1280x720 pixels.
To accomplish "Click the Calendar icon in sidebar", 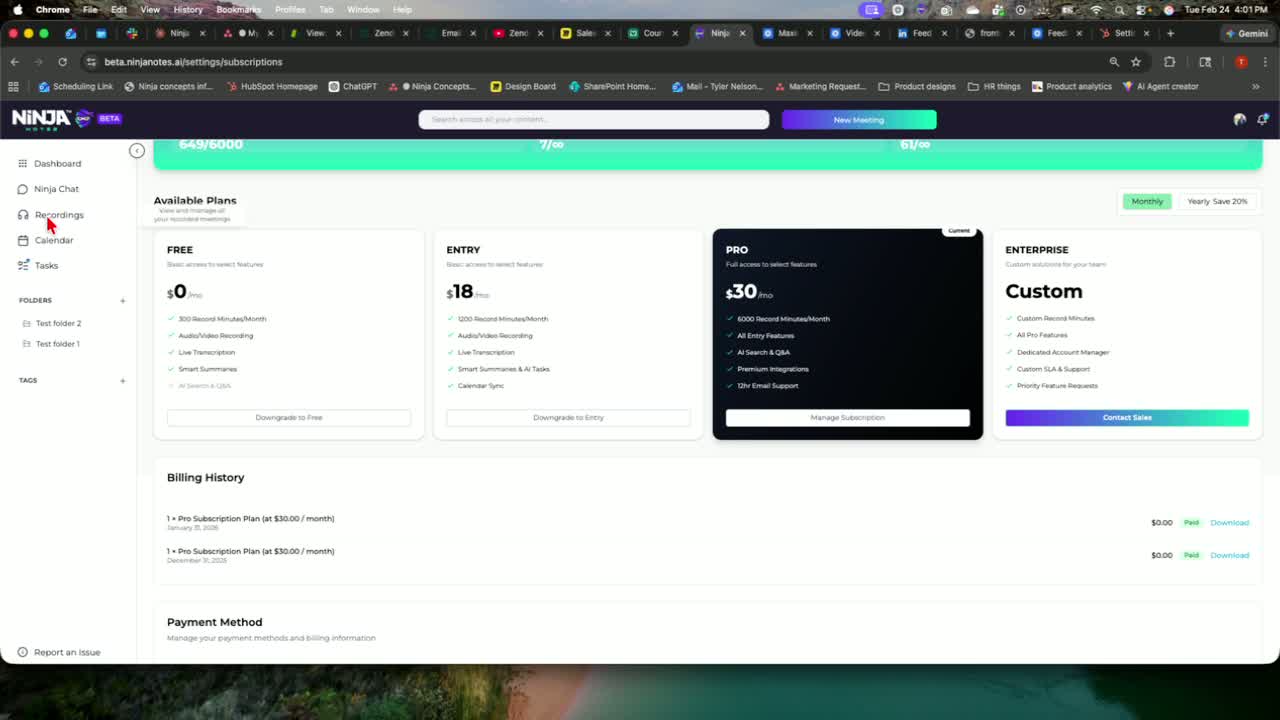I will pyautogui.click(x=23, y=240).
